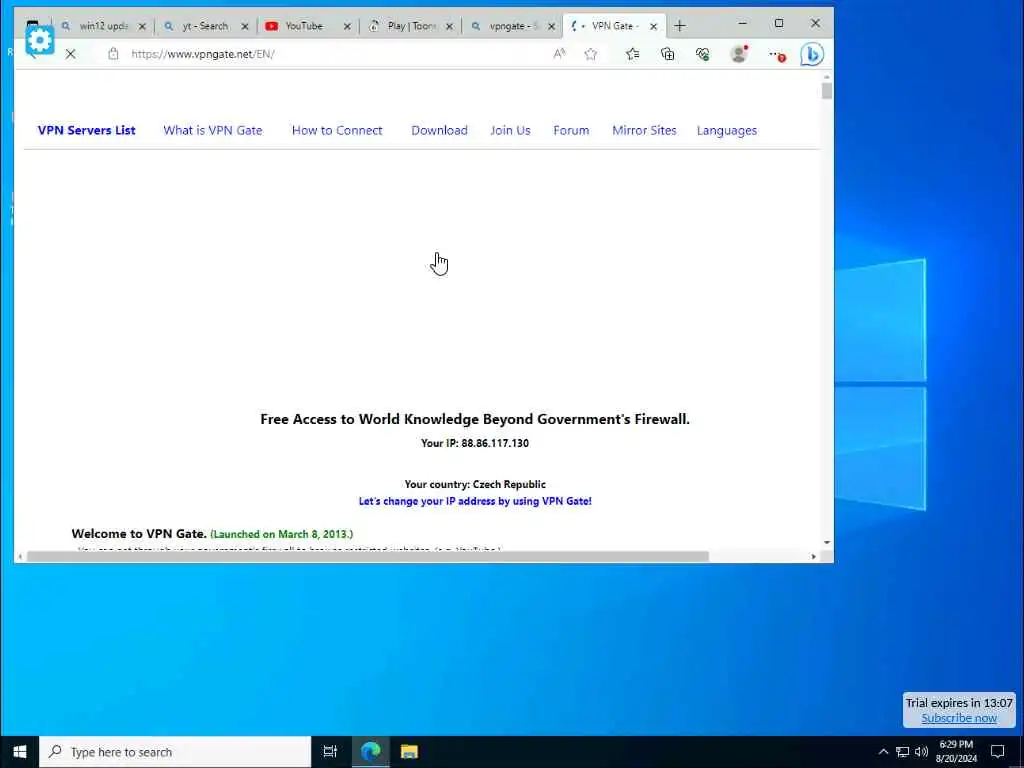Close the yt - Search tab
The width and height of the screenshot is (1024, 768).
point(245,26)
